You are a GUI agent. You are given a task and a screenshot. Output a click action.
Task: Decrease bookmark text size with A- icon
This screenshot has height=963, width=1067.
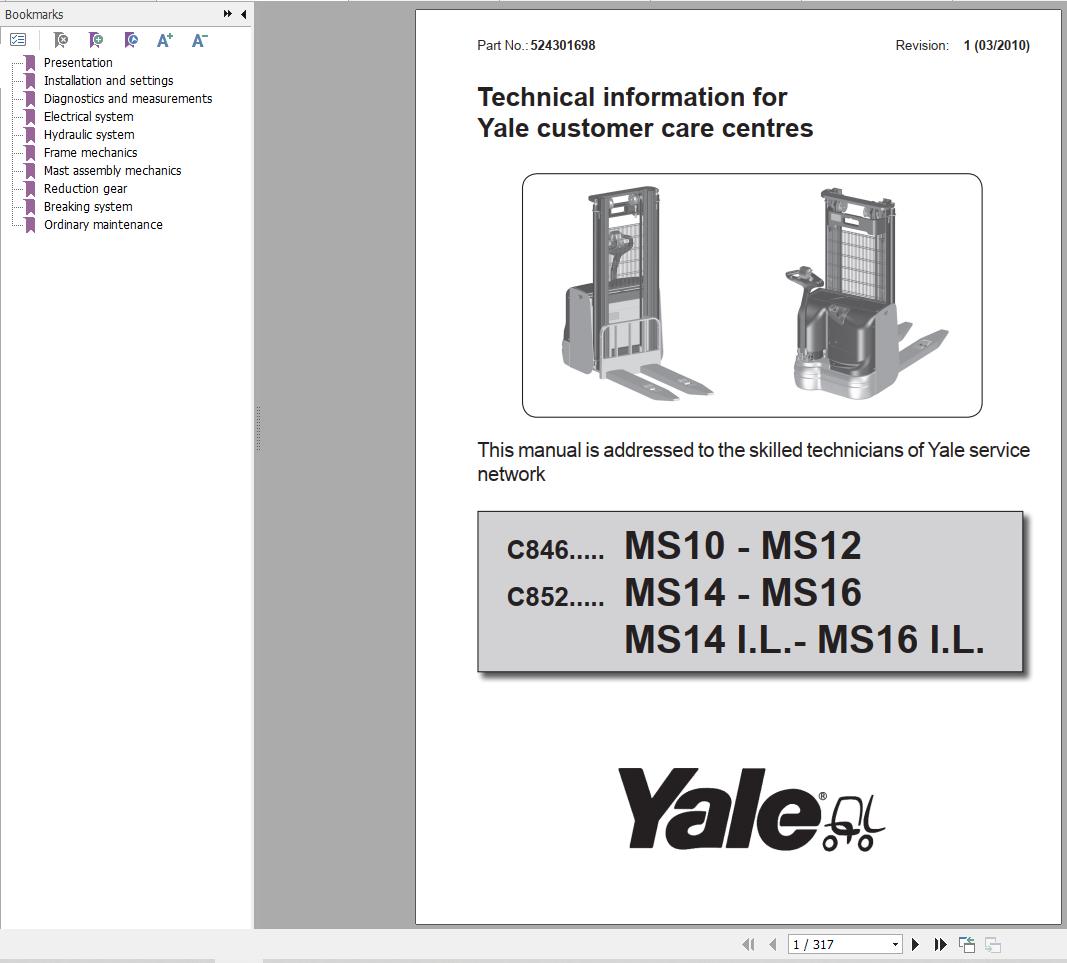199,40
